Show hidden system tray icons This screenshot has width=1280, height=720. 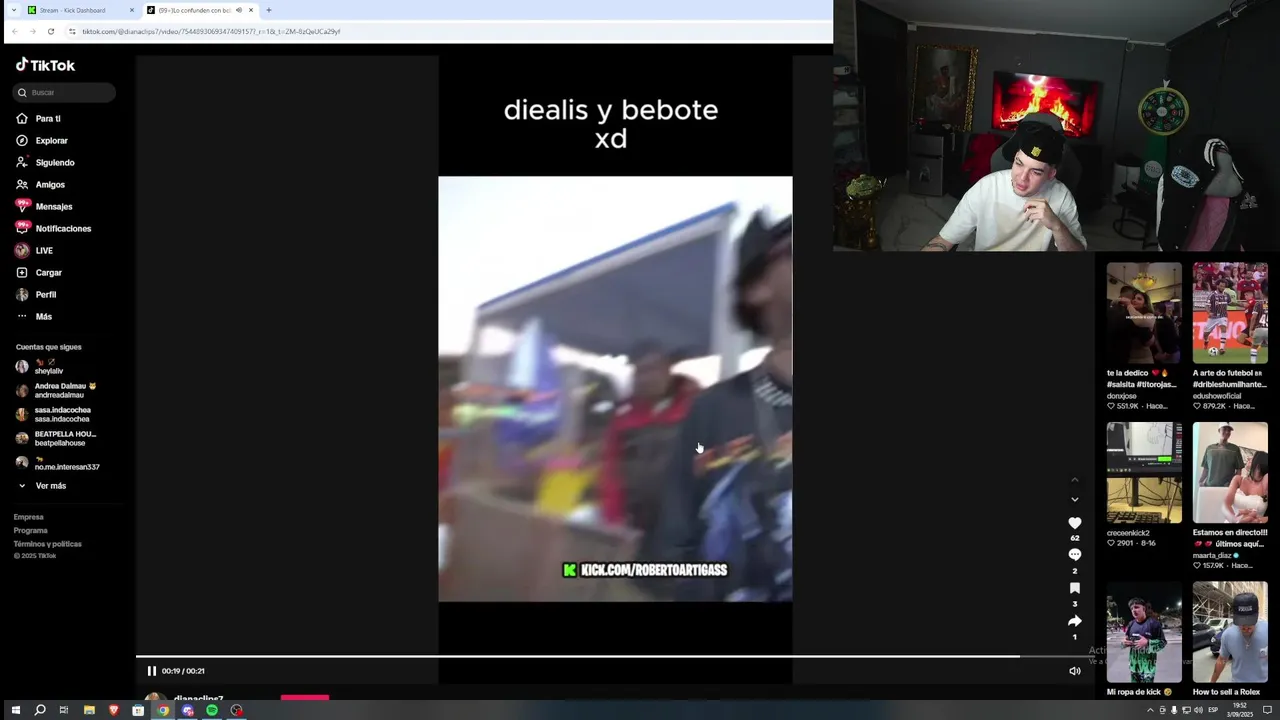1150,710
